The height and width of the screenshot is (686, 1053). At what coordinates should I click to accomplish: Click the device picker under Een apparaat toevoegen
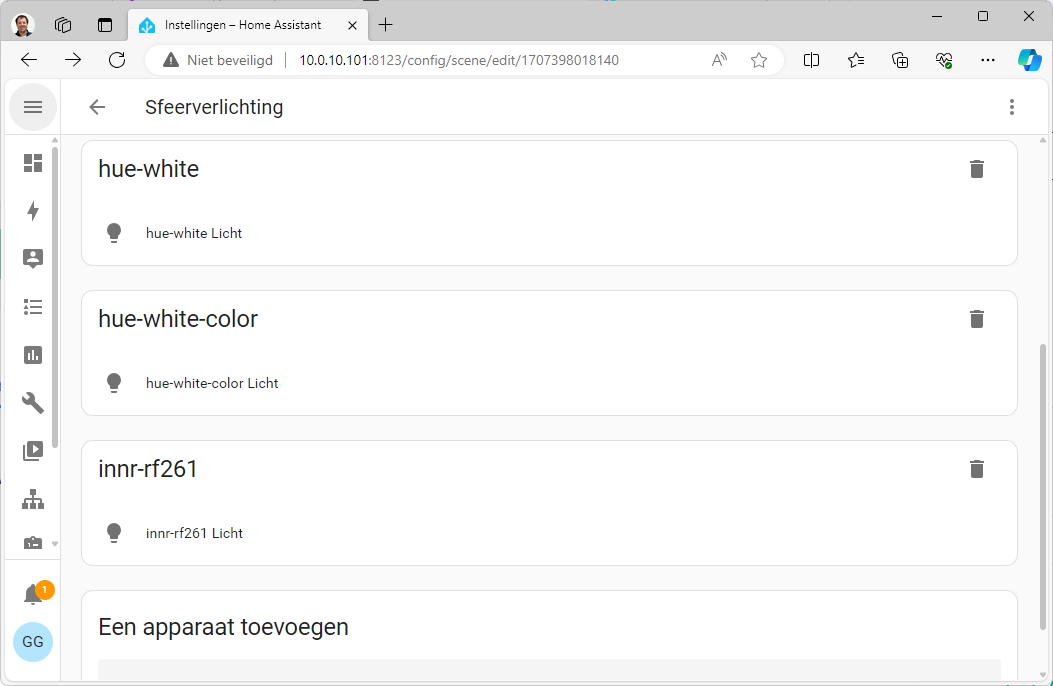click(x=549, y=671)
